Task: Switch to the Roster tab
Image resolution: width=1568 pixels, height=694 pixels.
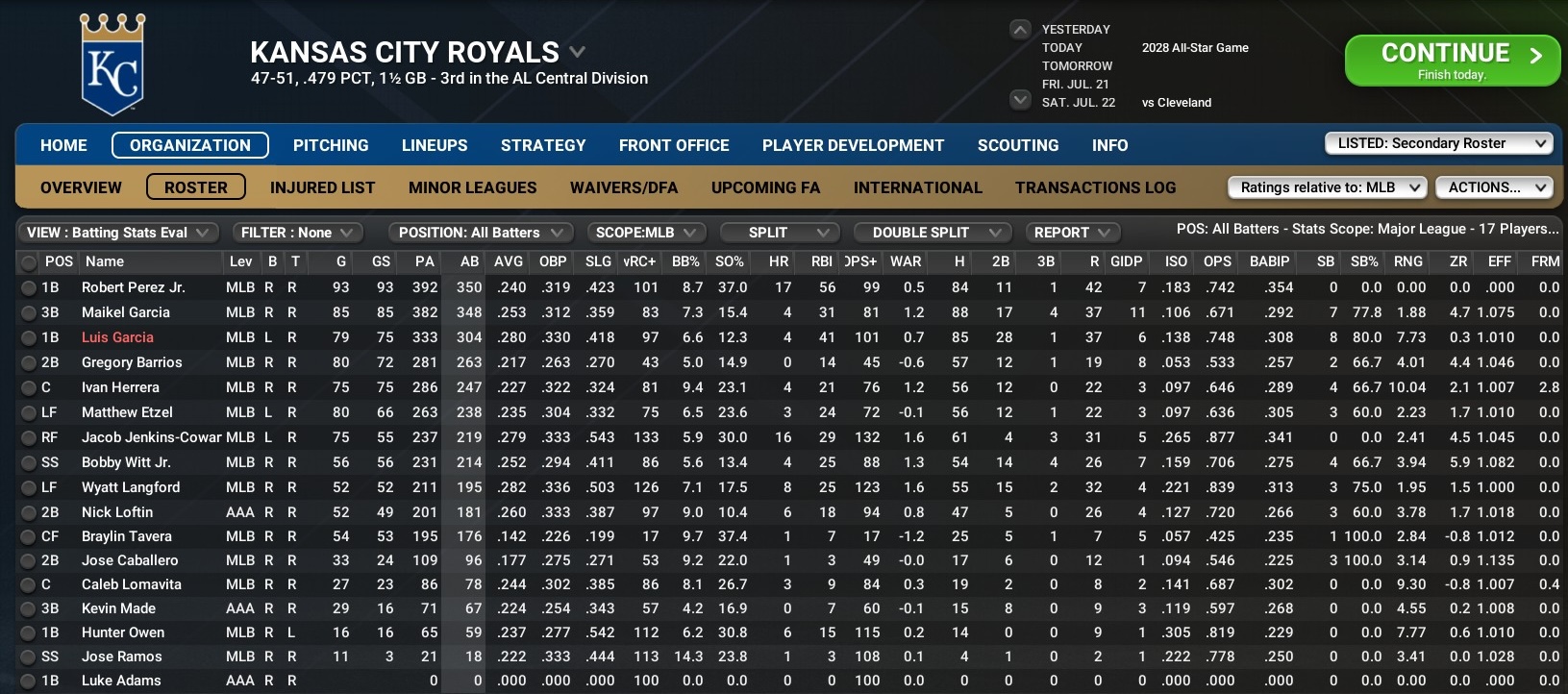Action: click(196, 187)
